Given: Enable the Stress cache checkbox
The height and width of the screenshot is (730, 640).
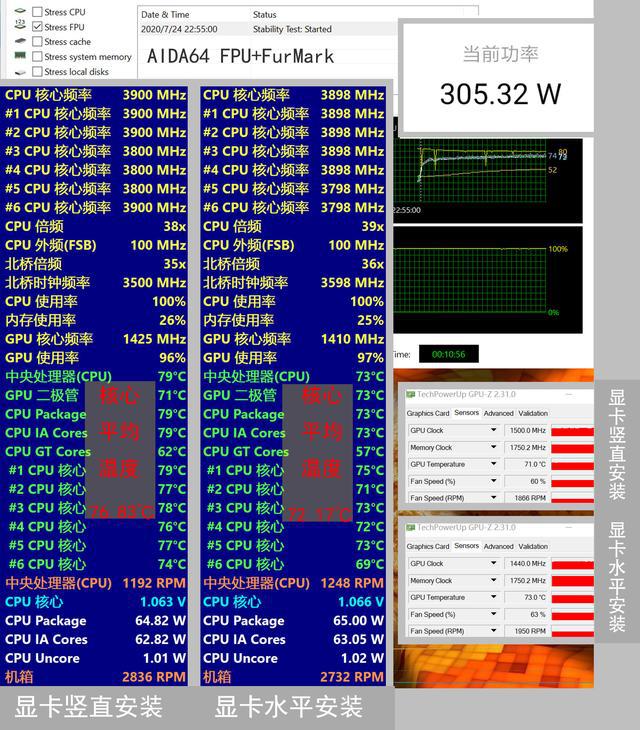Looking at the screenshot, I should [x=37, y=41].
